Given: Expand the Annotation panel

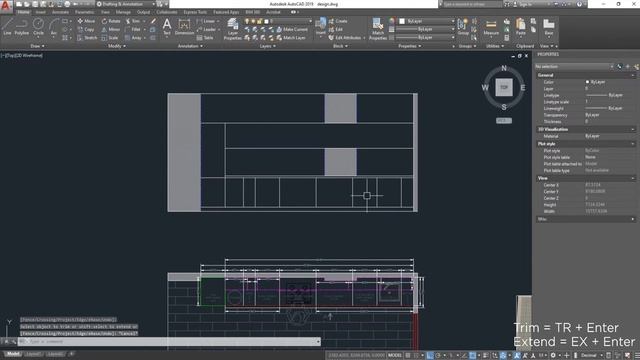Looking at the screenshot, I should click(190, 46).
